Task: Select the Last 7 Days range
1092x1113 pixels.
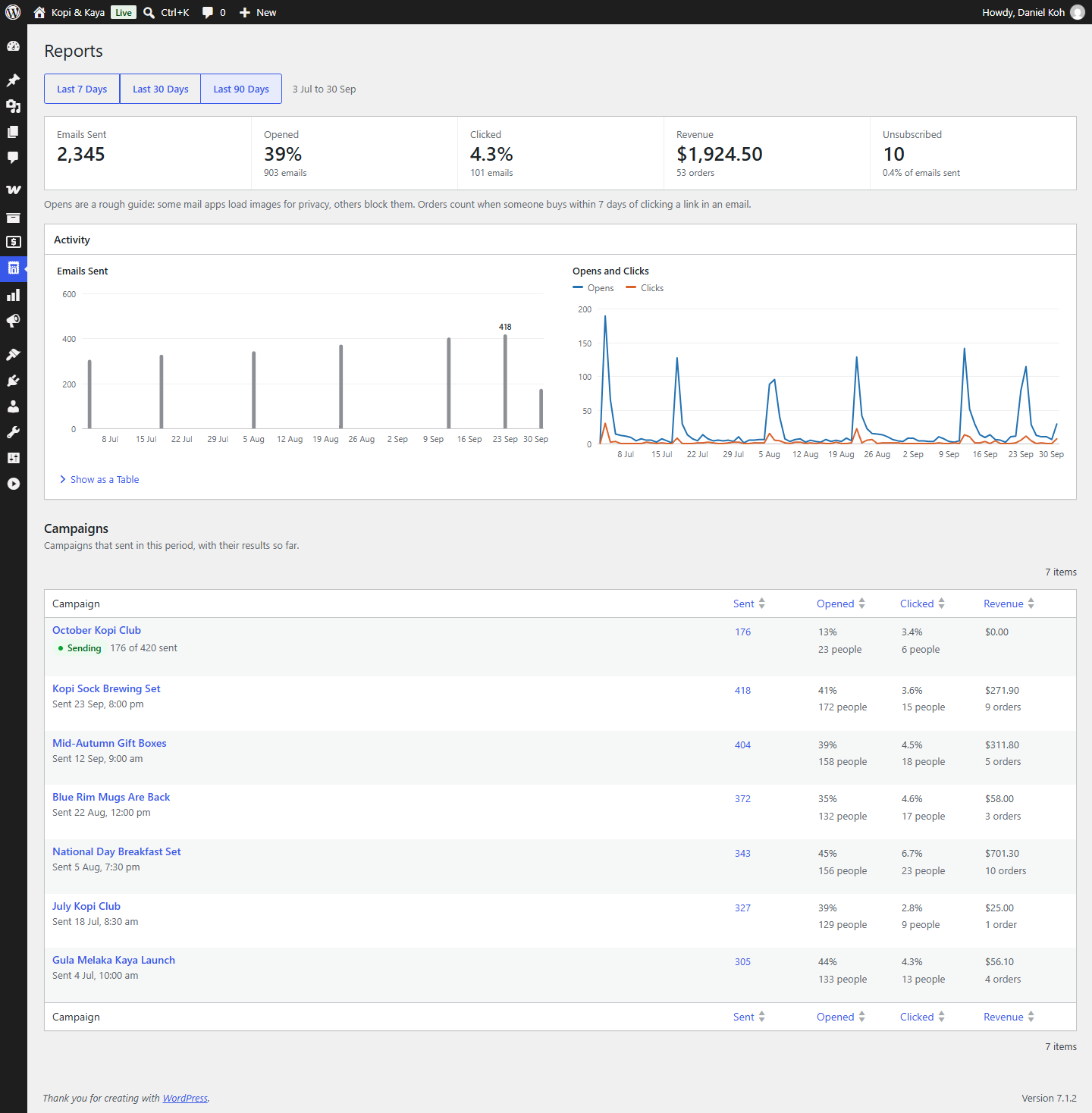Action: 82,89
